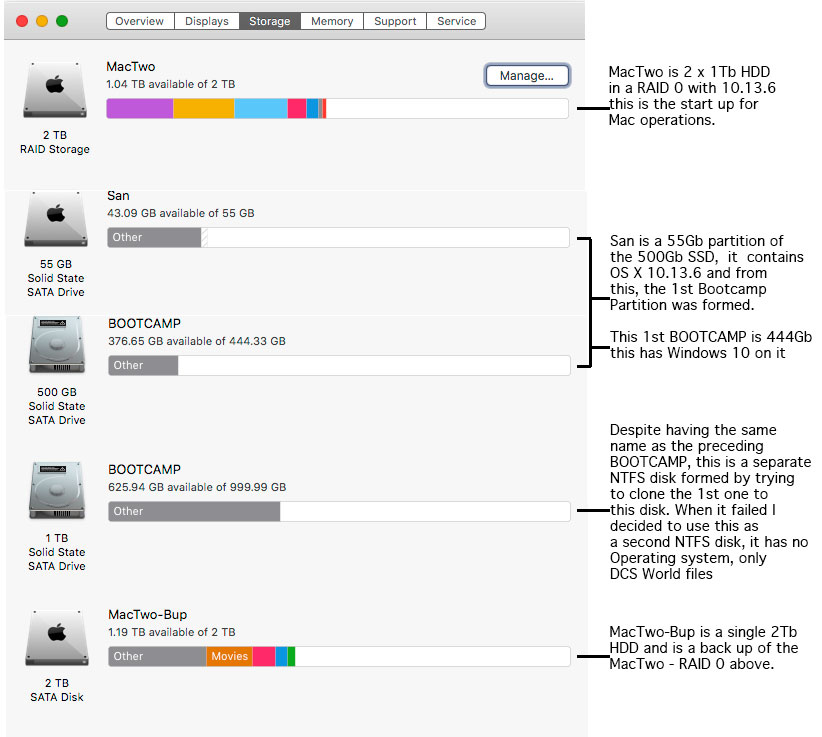Click the green segment in MacTwo-Bup bar
The height and width of the screenshot is (737, 822).
(x=291, y=656)
